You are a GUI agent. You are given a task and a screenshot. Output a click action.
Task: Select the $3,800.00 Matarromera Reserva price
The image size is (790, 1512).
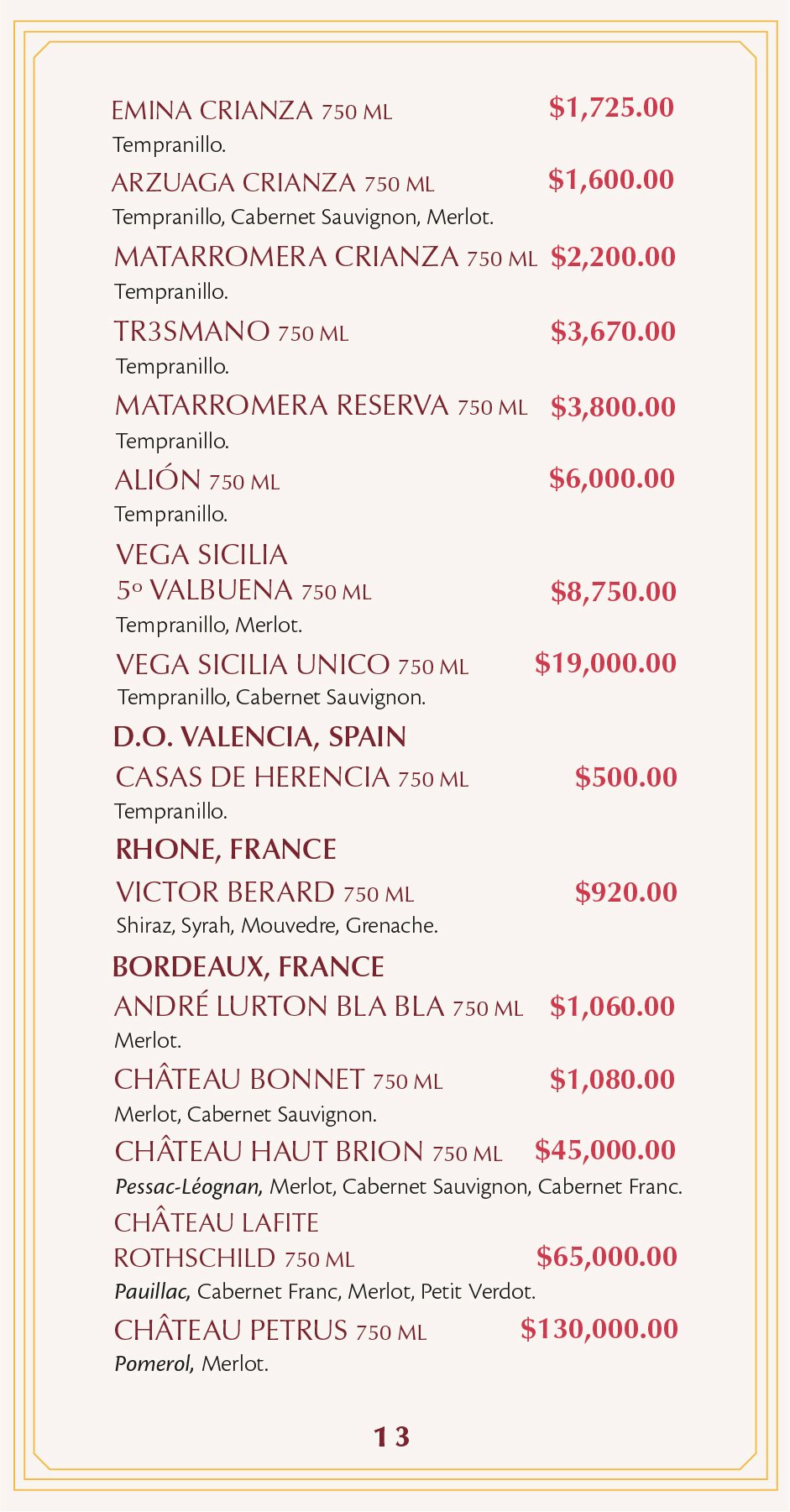[x=613, y=407]
